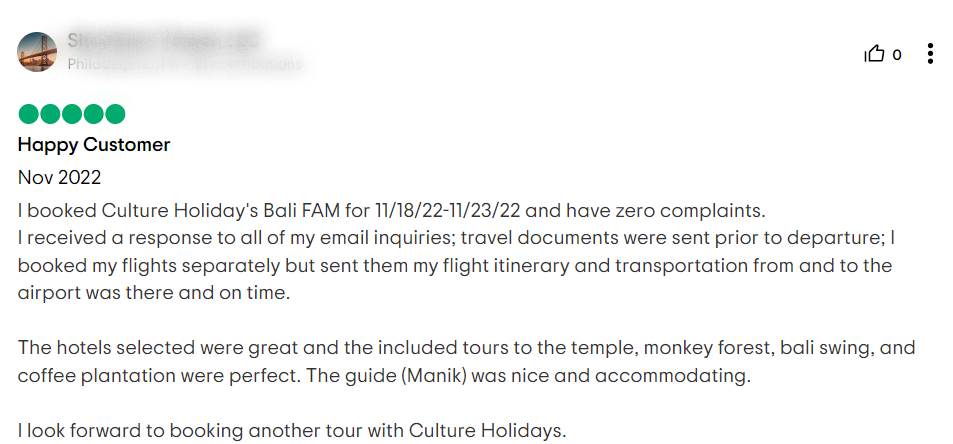
Task: Click the fourth green rating bubble
Action: click(94, 114)
